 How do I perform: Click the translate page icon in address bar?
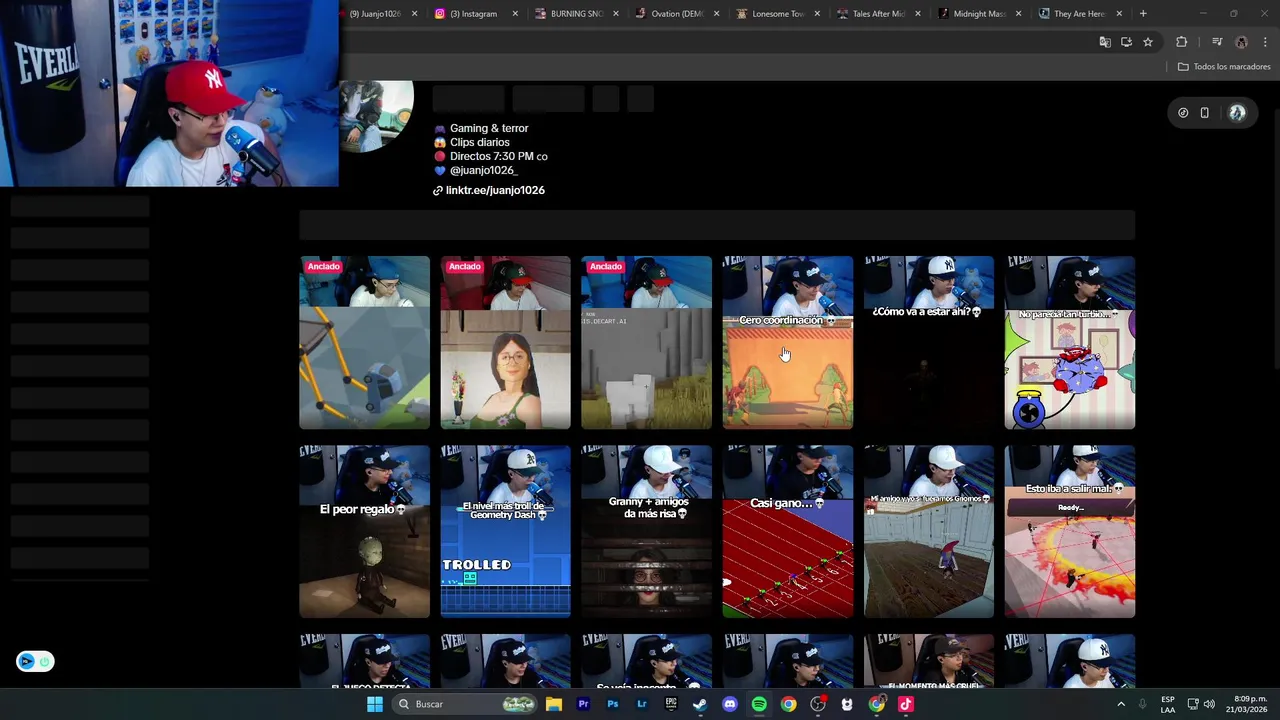pos(1105,42)
